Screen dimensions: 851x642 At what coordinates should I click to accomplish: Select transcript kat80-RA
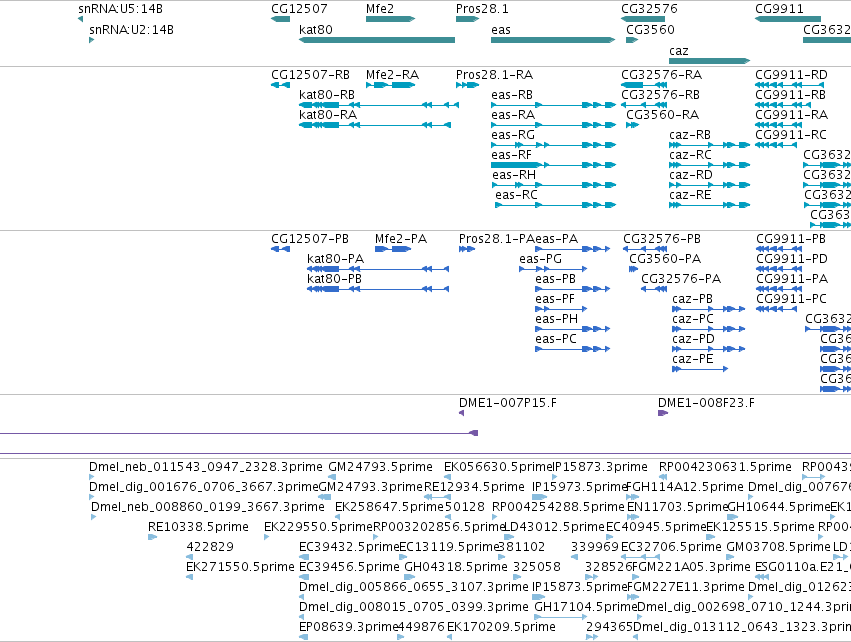pyautogui.click(x=328, y=115)
